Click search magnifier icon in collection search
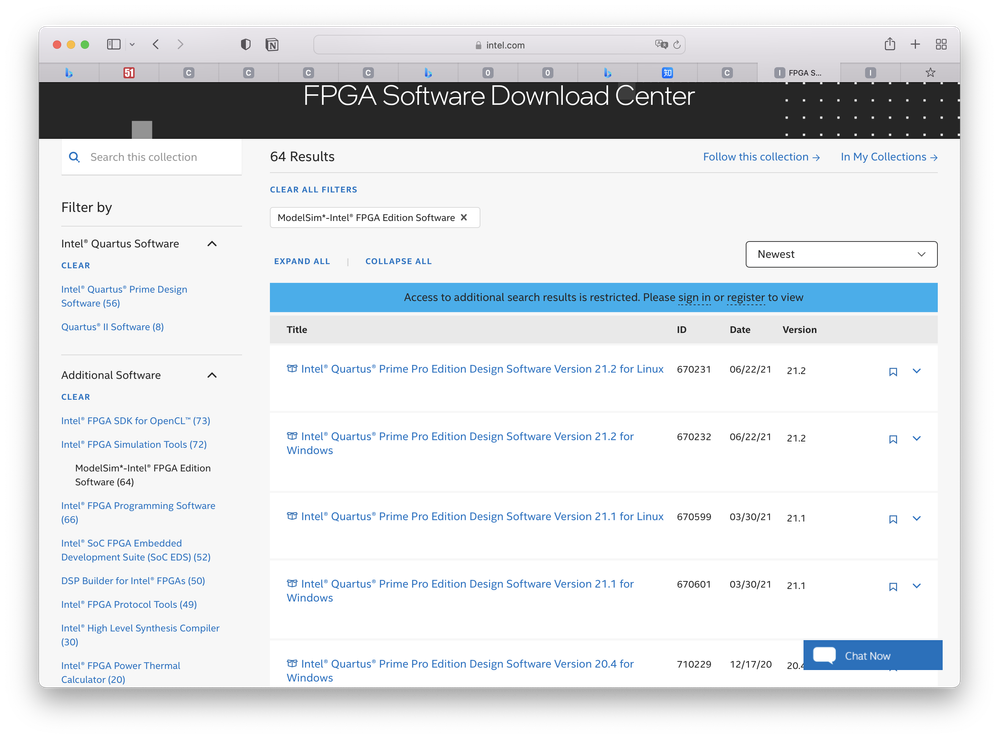This screenshot has width=999, height=739. (x=75, y=157)
